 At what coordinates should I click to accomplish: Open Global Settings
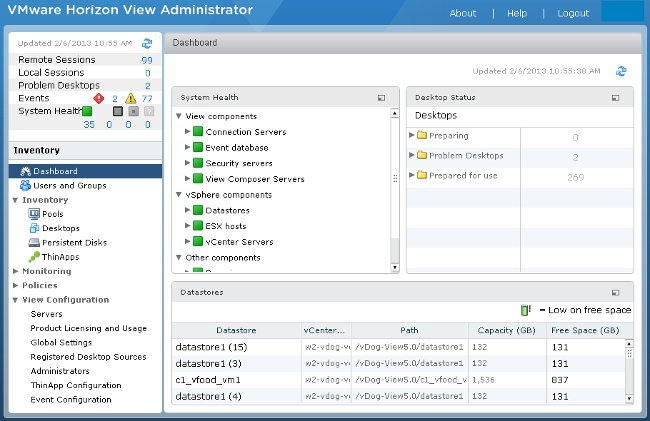pyautogui.click(x=61, y=343)
